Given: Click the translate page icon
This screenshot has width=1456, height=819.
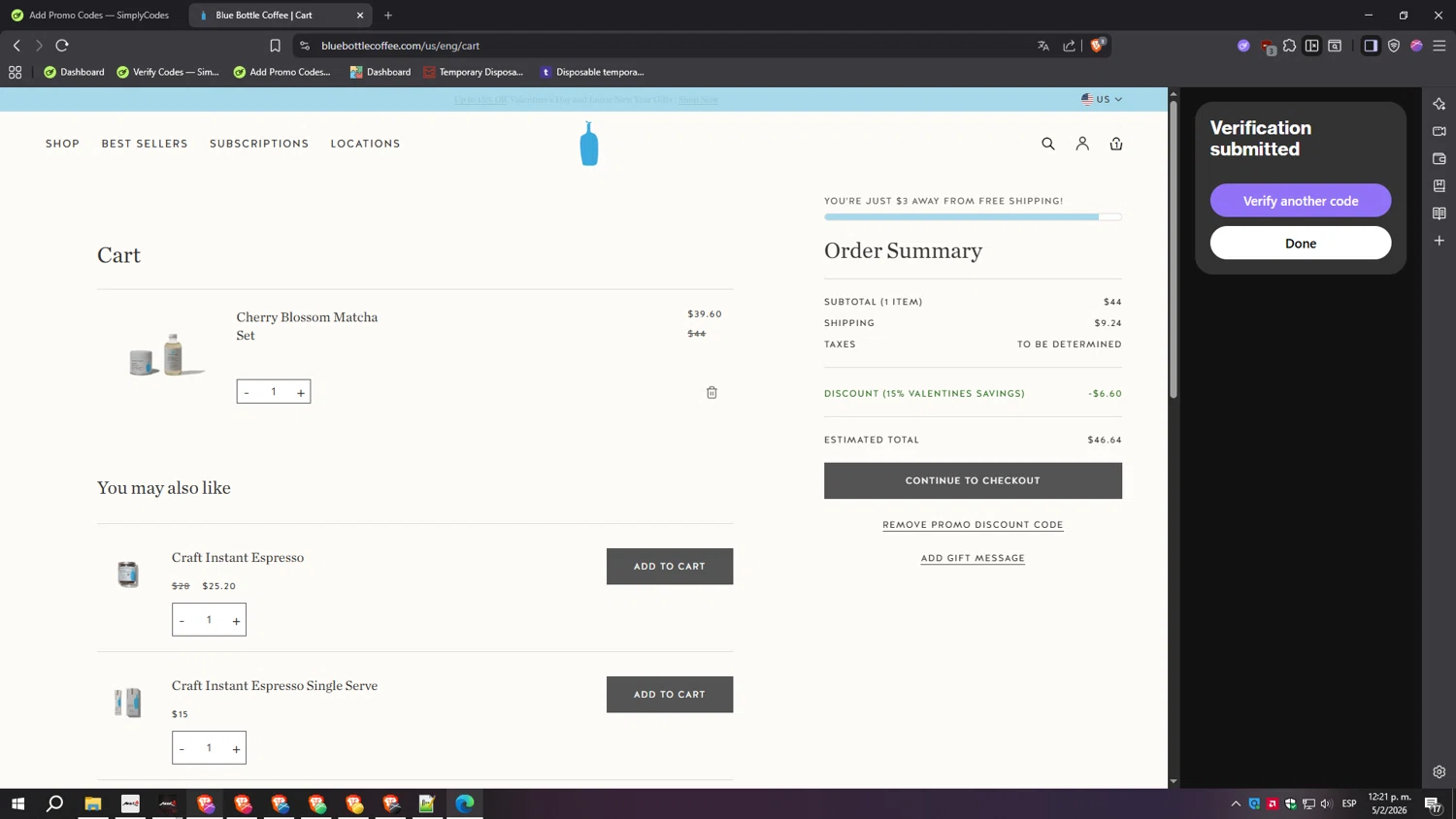Looking at the screenshot, I should click(1043, 46).
